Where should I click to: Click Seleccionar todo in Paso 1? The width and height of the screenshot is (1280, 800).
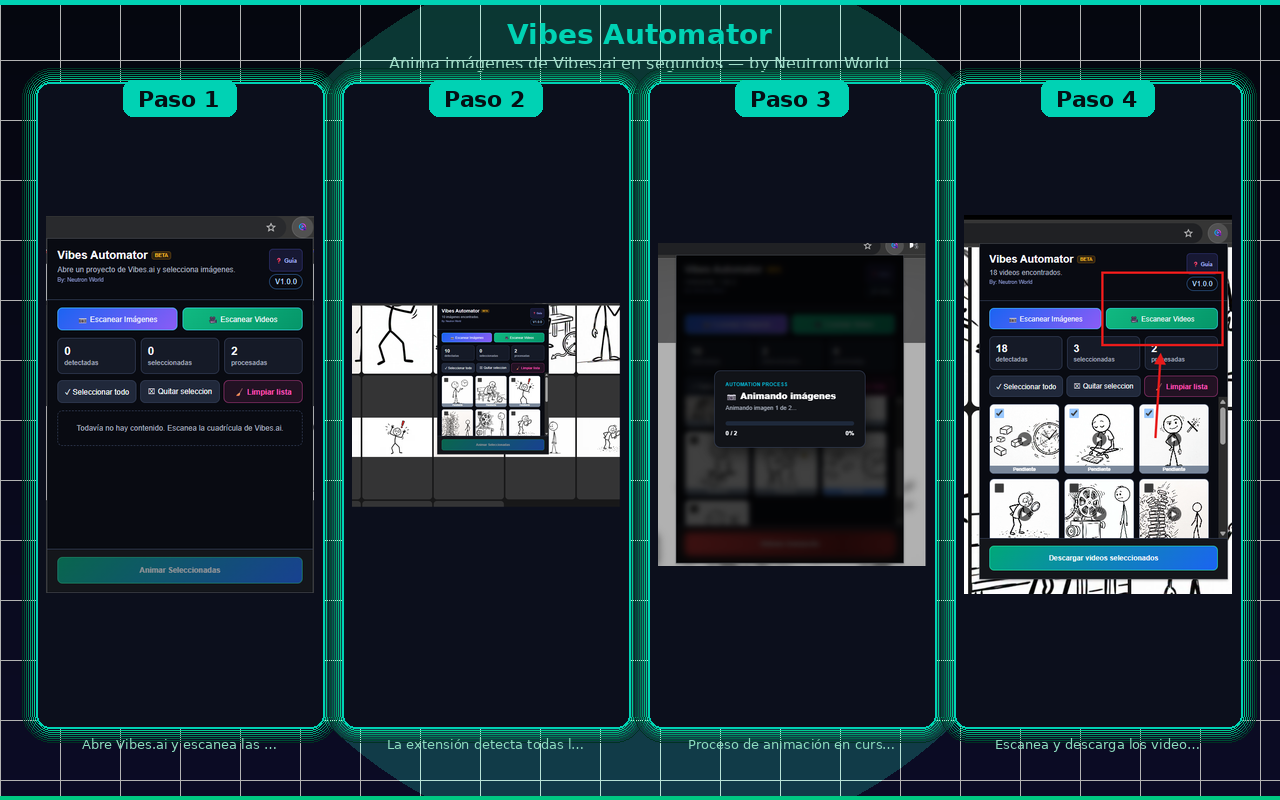click(x=96, y=391)
